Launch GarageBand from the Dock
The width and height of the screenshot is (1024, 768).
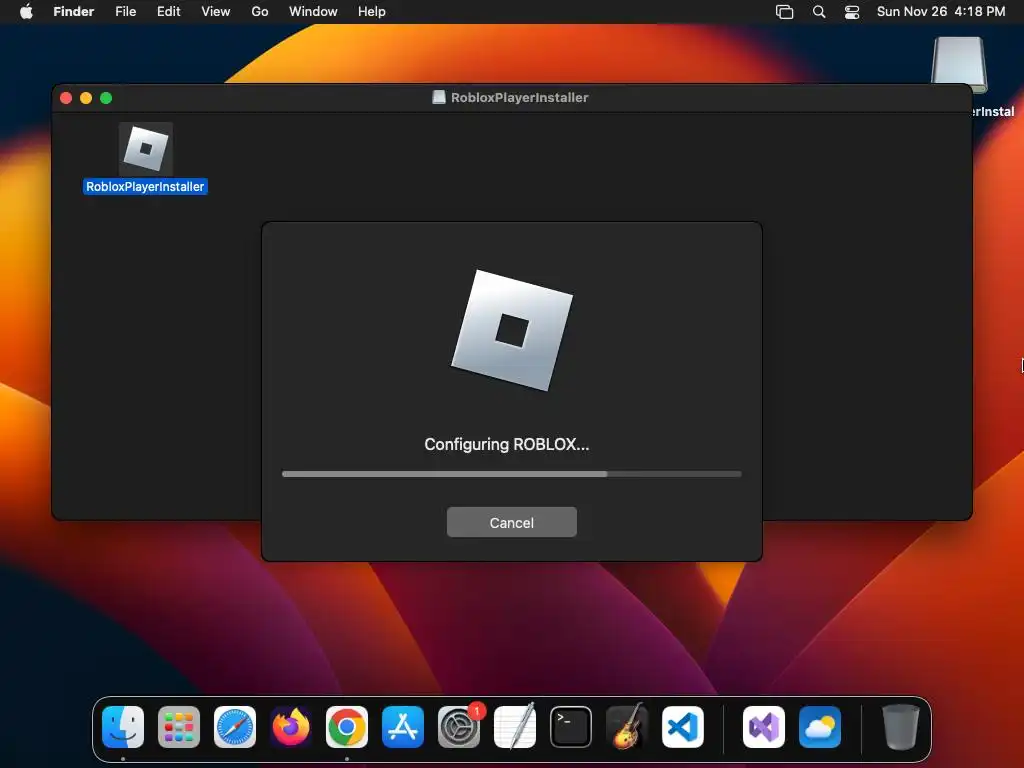coord(627,726)
